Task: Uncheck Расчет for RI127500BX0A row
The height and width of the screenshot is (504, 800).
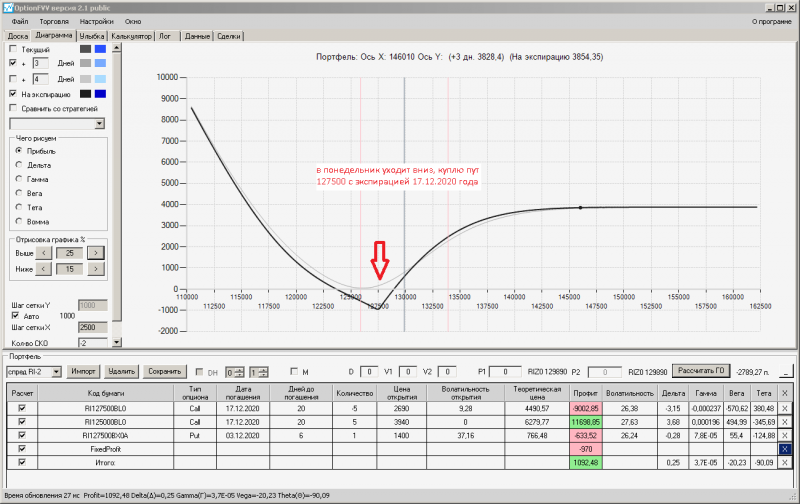Action: click(x=22, y=435)
